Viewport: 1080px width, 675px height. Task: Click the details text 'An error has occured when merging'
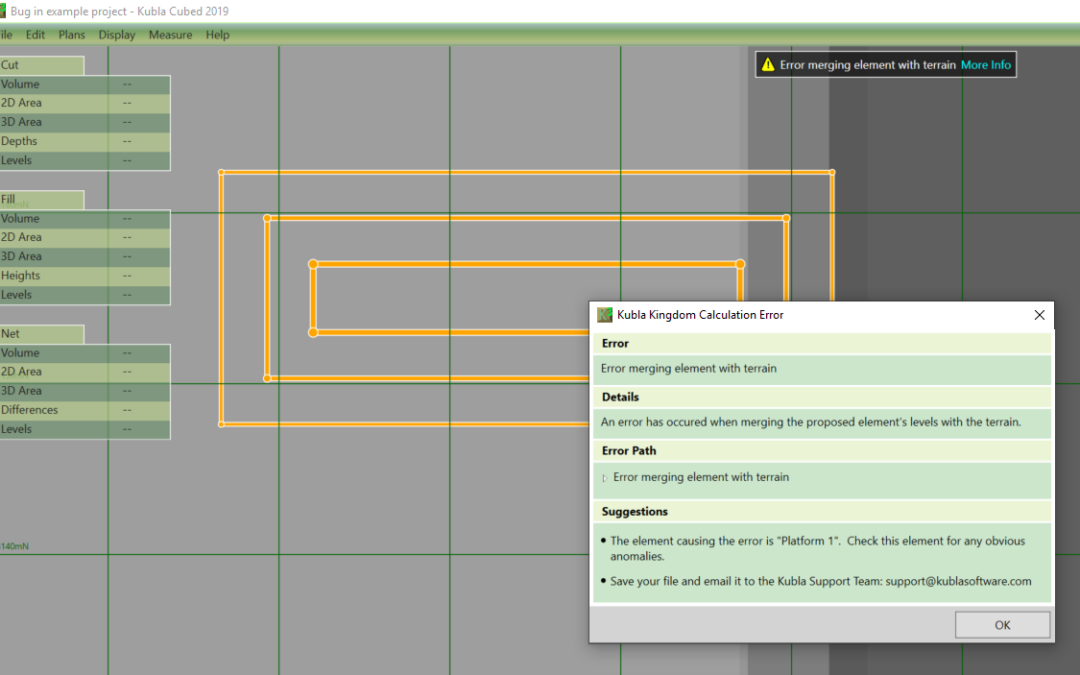pos(811,422)
